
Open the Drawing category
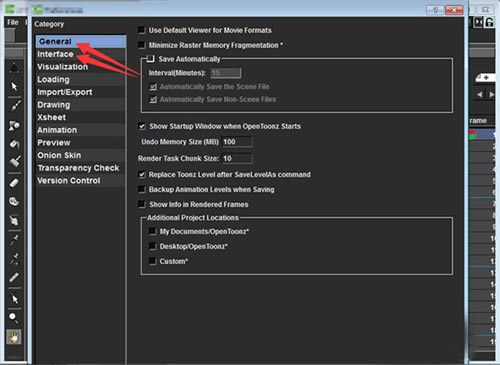(81, 105)
